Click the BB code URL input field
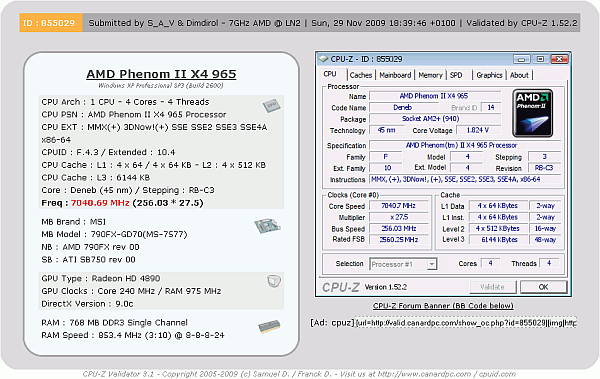Image resolution: width=600 pixels, height=379 pixels. 465,323
